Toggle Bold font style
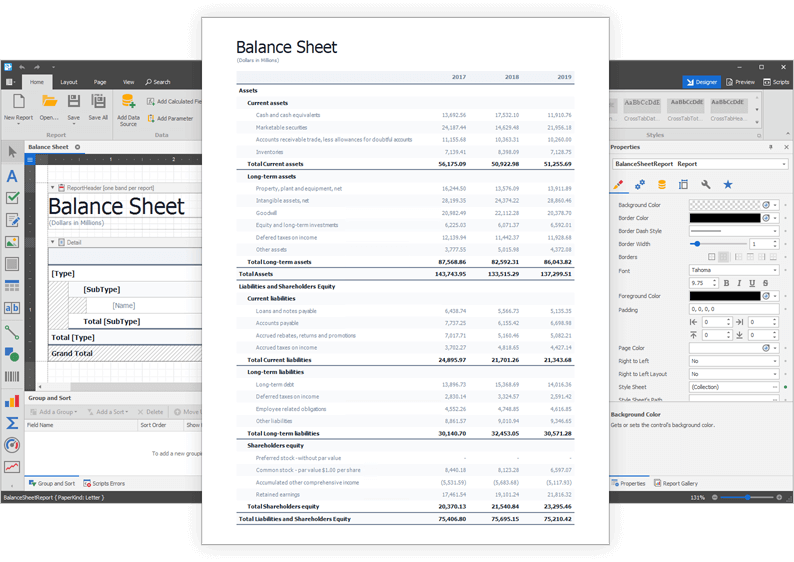 click(726, 283)
